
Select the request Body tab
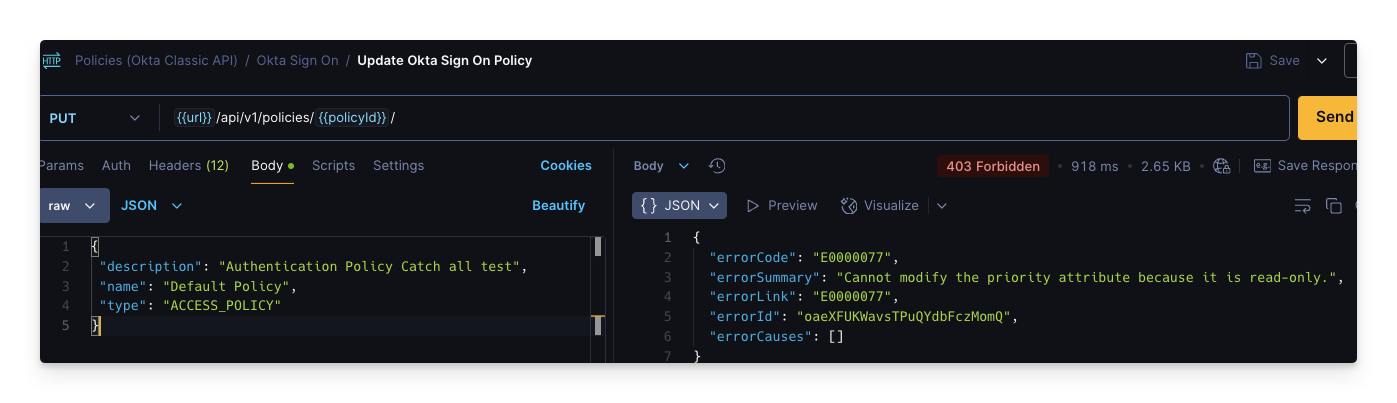point(272,166)
